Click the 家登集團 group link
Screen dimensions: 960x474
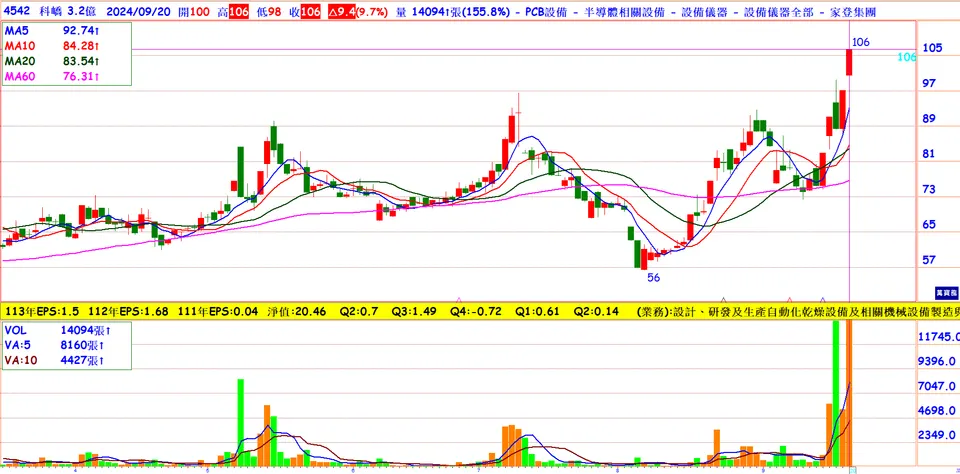[852, 12]
